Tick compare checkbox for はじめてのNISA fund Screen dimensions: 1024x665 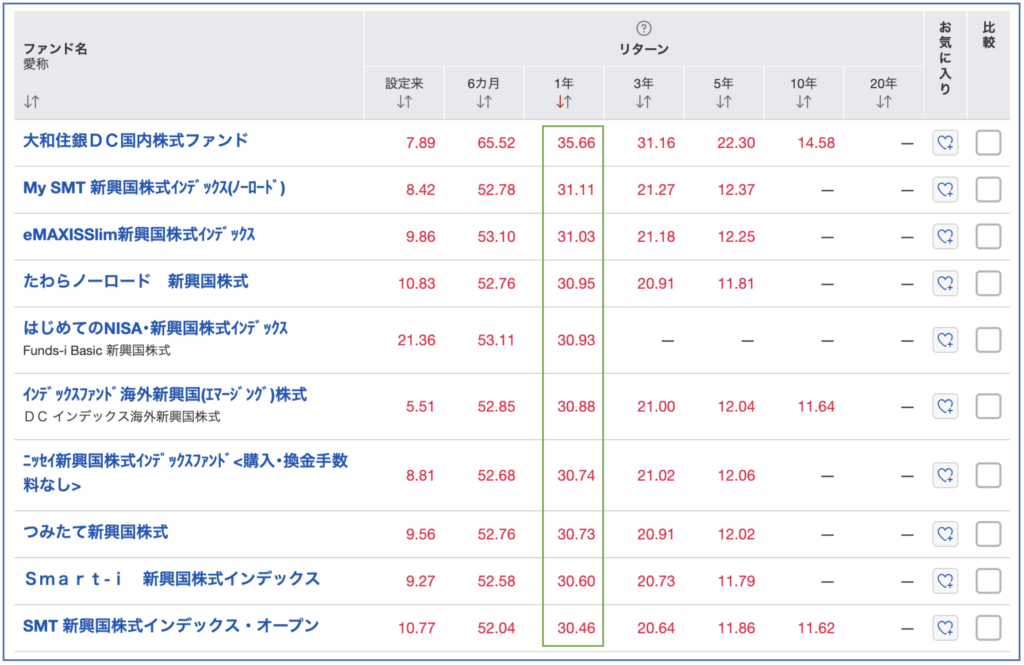(988, 340)
